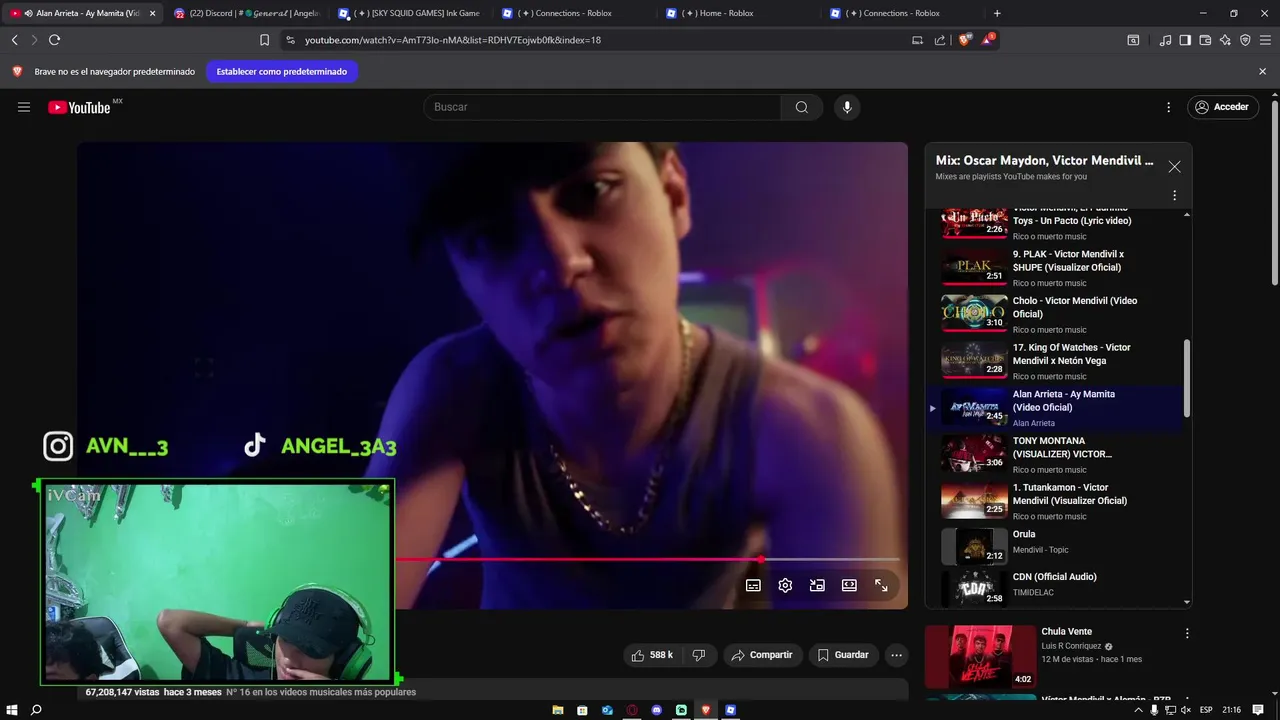Open Mix playlist options three-dot menu
The height and width of the screenshot is (720, 1280).
(1174, 196)
